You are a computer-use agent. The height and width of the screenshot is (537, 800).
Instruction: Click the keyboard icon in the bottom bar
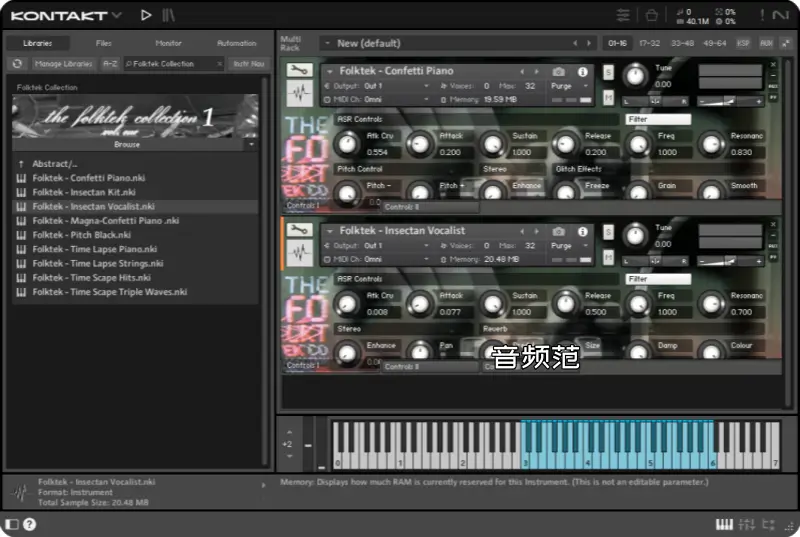point(724,524)
